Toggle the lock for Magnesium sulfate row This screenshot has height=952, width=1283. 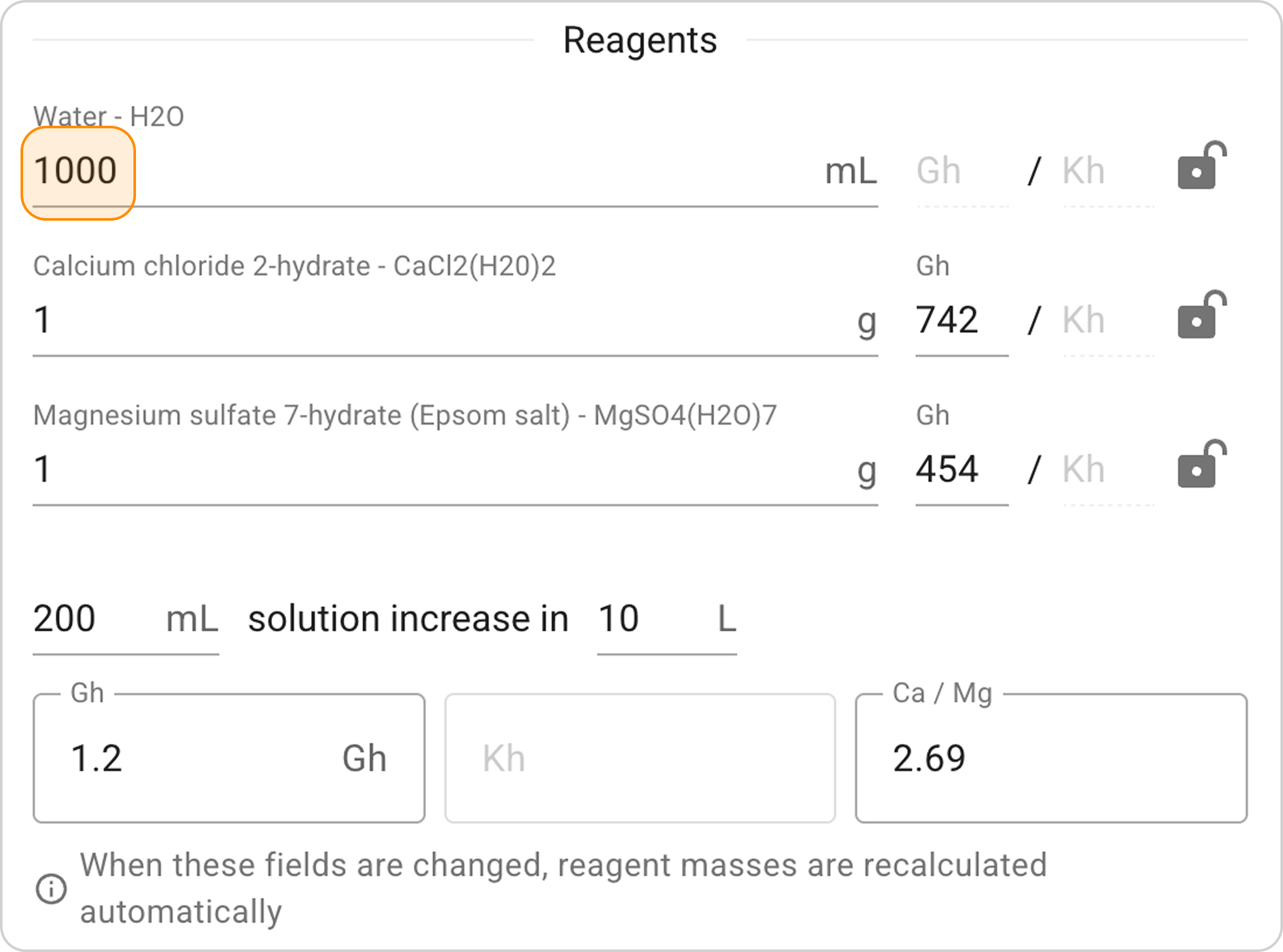(1201, 466)
